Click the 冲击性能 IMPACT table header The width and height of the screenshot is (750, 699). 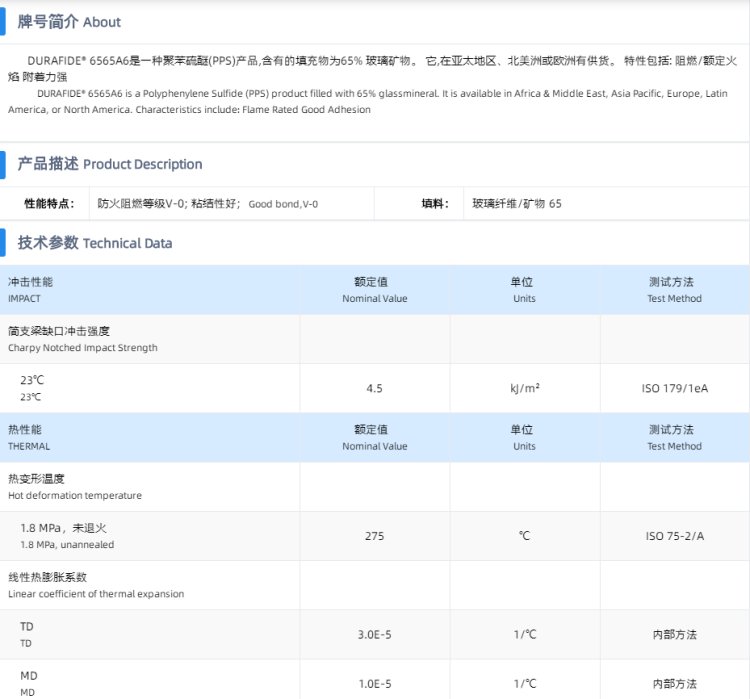tap(31, 289)
